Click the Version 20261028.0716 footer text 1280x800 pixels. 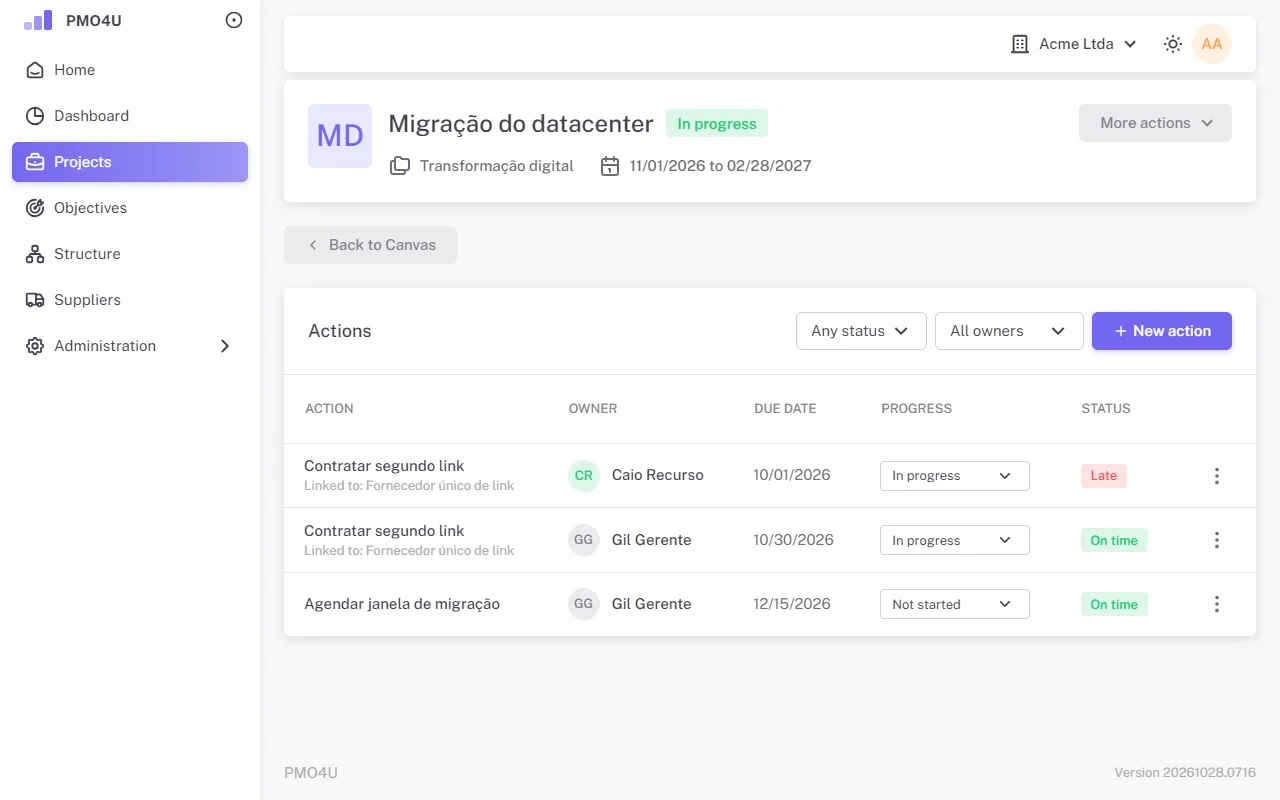(x=1185, y=773)
